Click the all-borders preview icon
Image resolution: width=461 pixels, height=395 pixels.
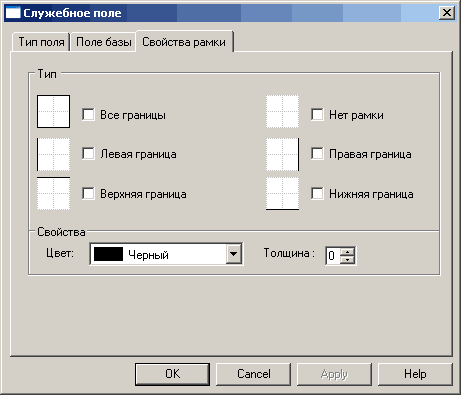point(53,111)
